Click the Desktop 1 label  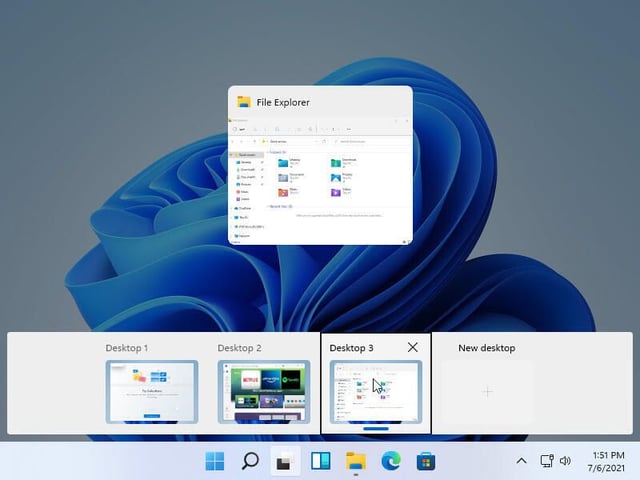[x=127, y=348]
